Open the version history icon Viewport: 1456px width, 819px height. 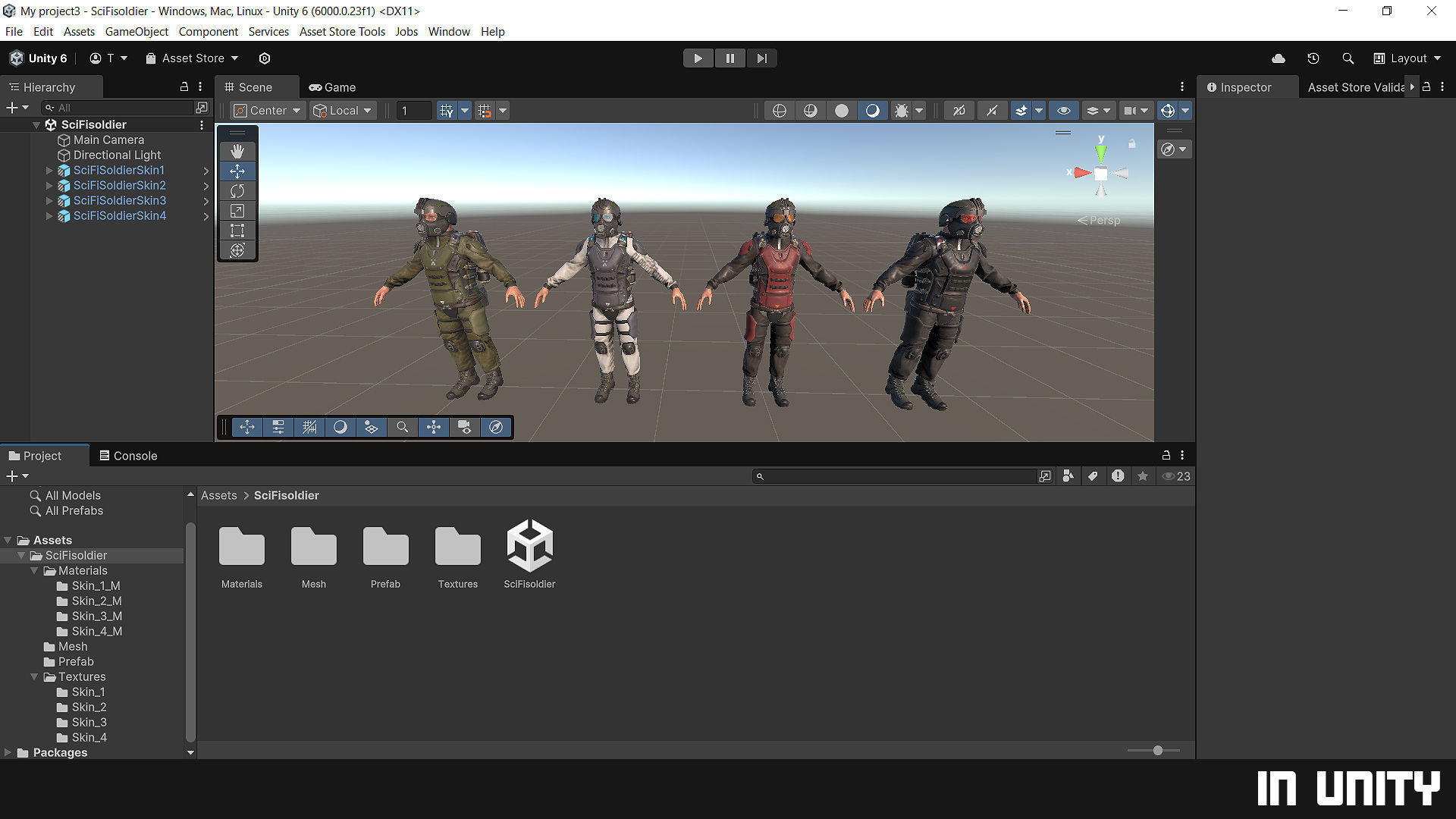point(1313,58)
